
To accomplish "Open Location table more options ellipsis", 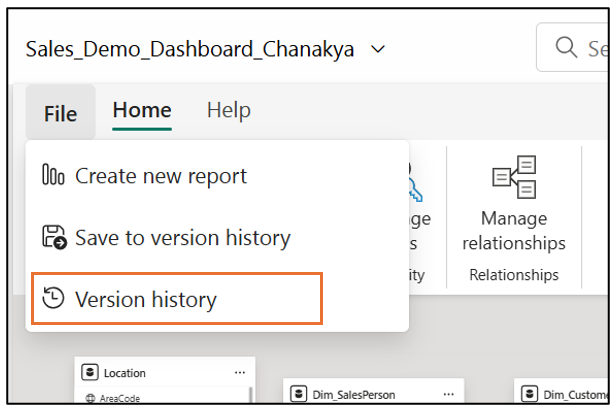I will pos(240,373).
